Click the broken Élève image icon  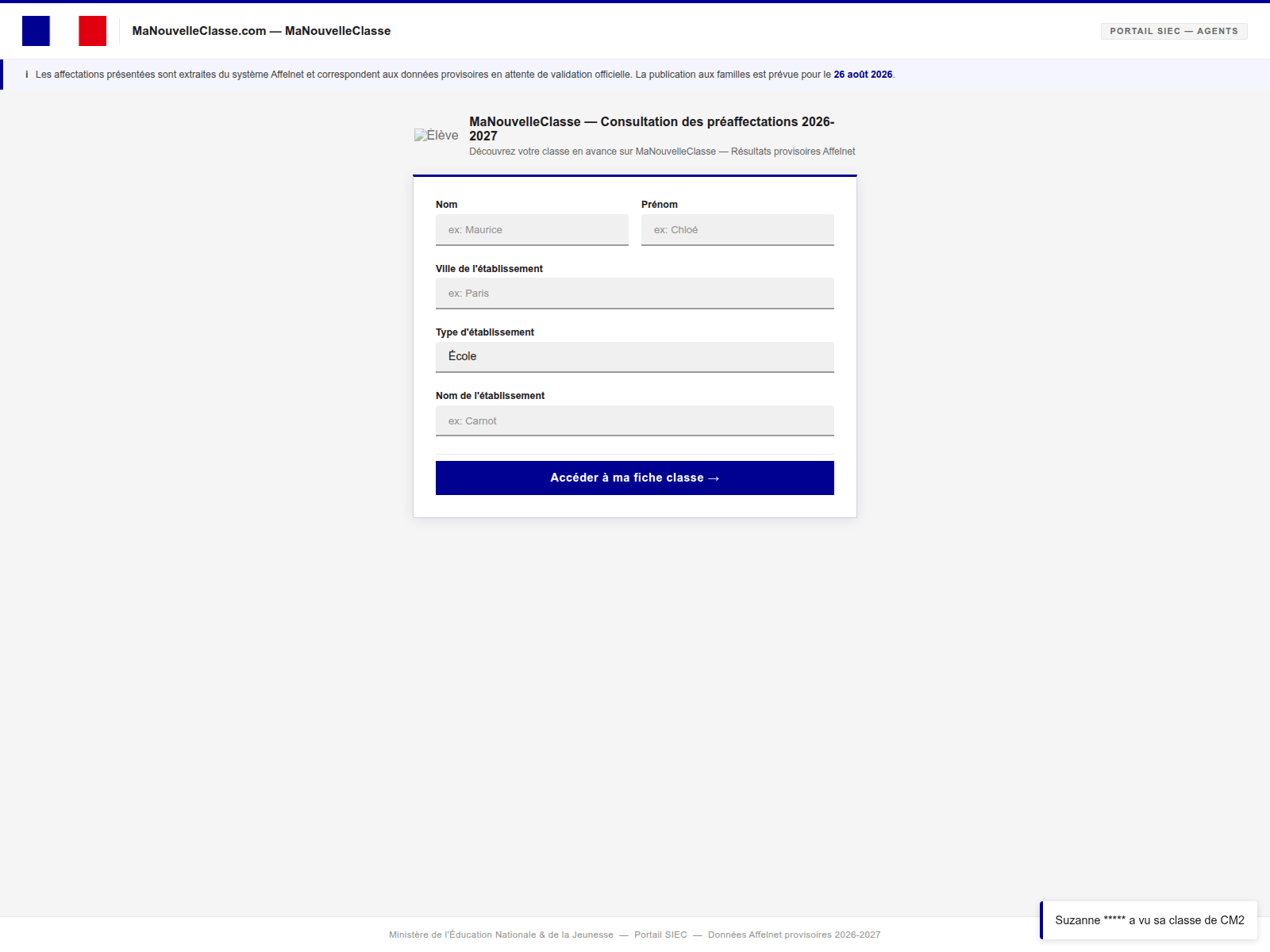pos(437,136)
